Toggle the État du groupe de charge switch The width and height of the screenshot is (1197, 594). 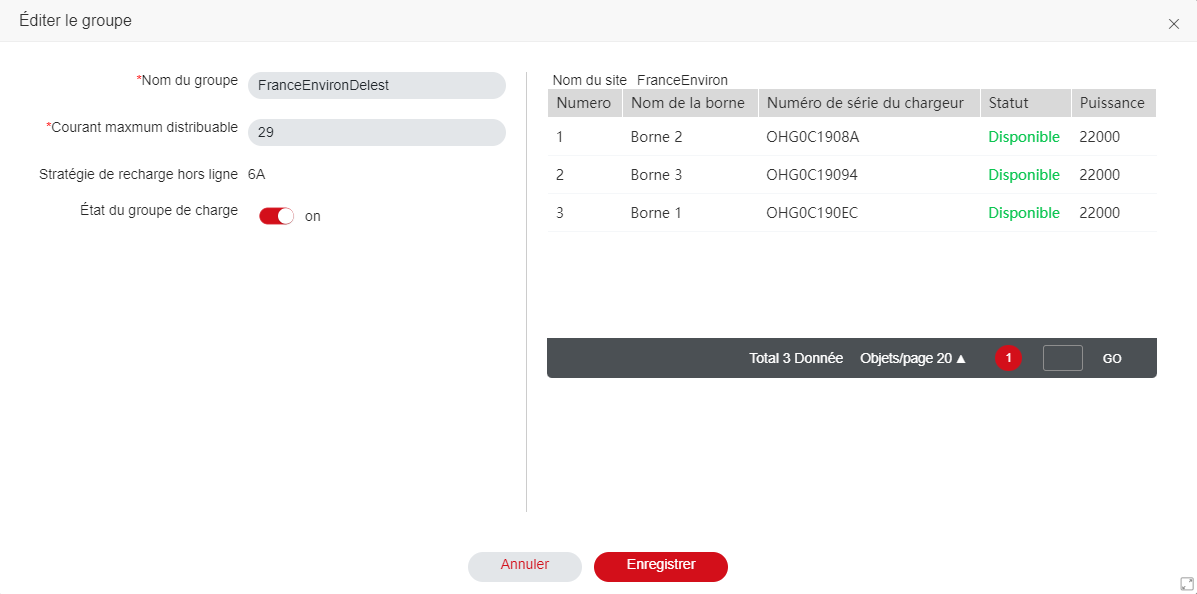pos(276,216)
